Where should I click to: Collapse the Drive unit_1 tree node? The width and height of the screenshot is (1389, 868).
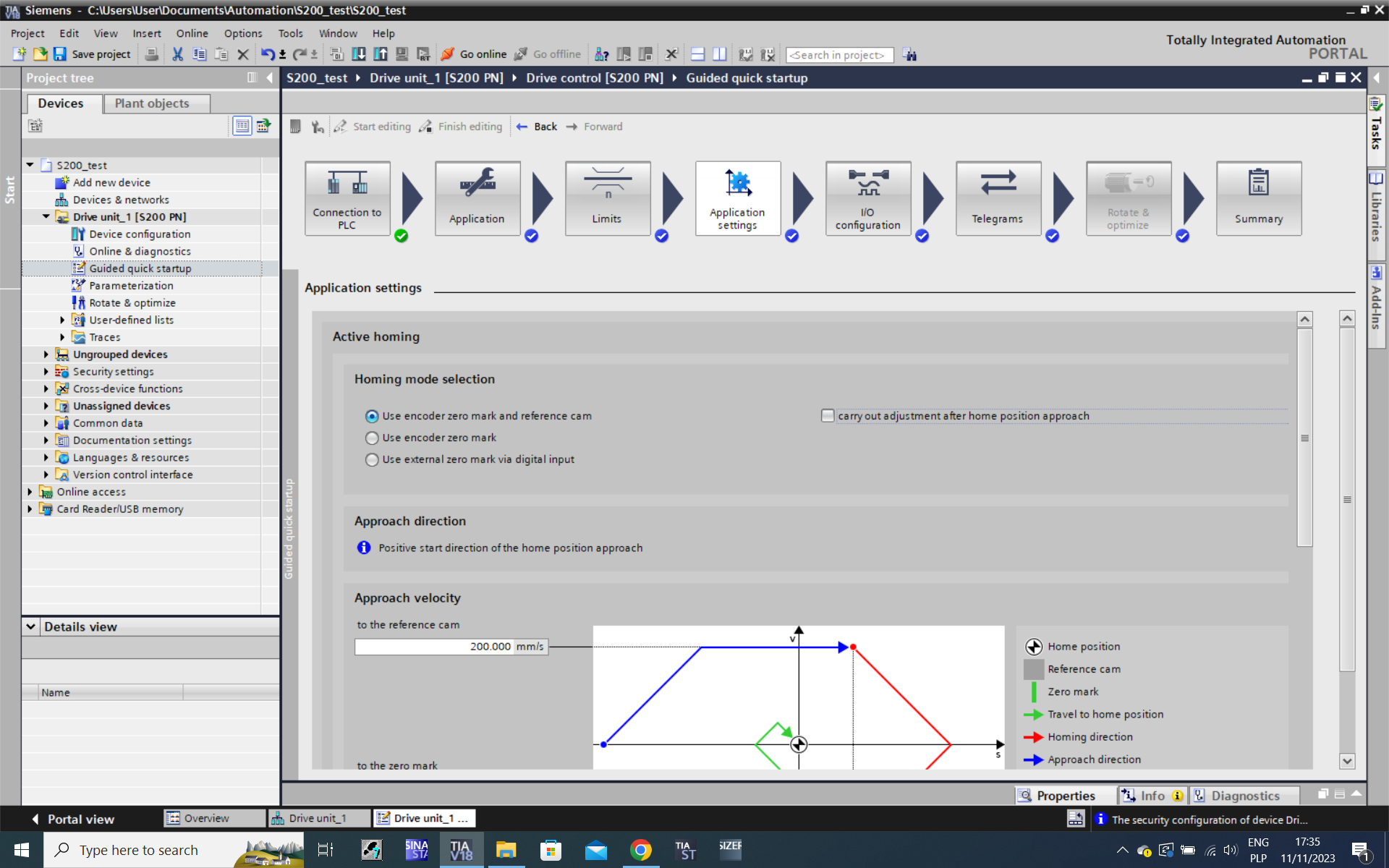(46, 217)
